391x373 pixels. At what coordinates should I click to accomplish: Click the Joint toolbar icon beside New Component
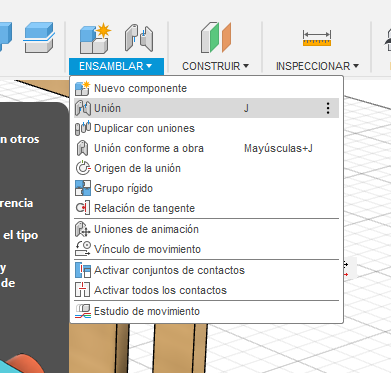click(x=139, y=38)
